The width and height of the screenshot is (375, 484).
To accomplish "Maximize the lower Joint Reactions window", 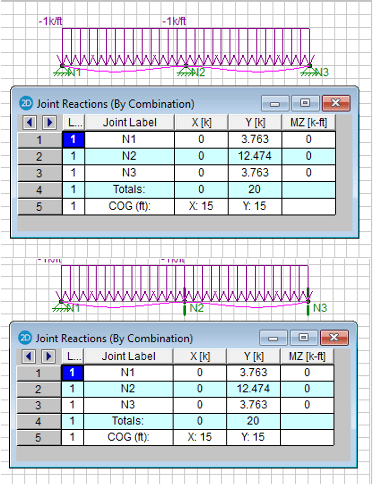I will pyautogui.click(x=303, y=338).
